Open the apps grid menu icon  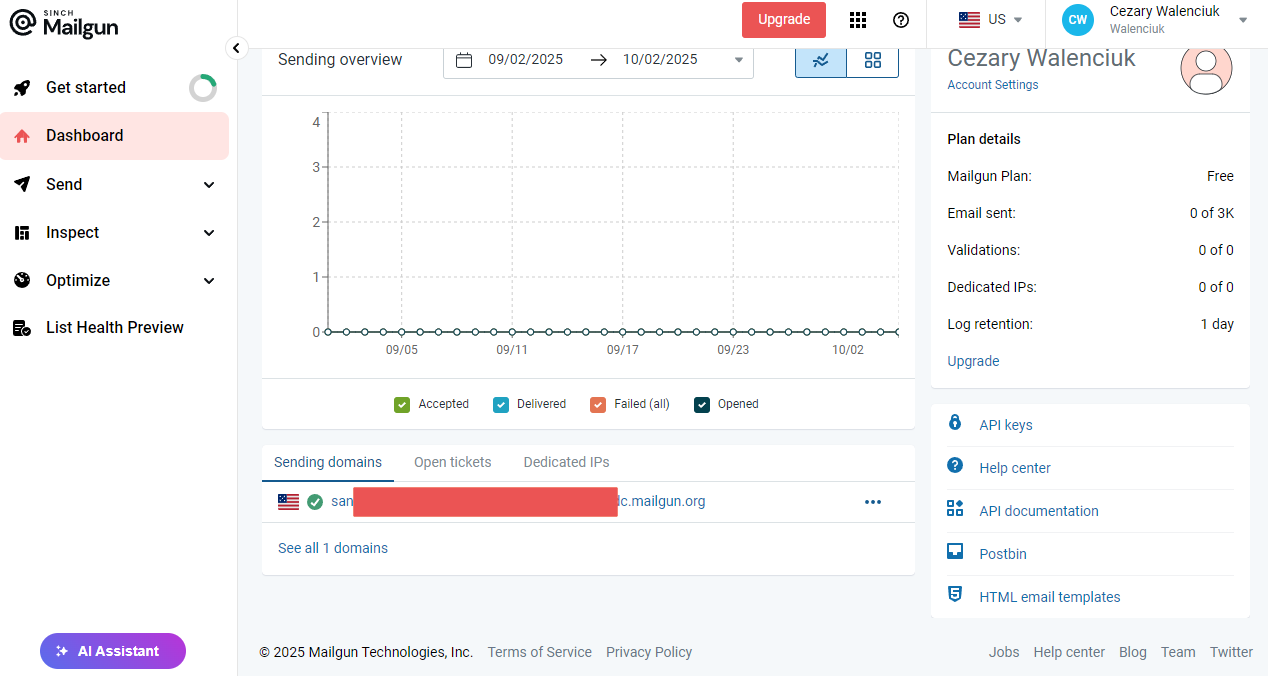[x=858, y=20]
